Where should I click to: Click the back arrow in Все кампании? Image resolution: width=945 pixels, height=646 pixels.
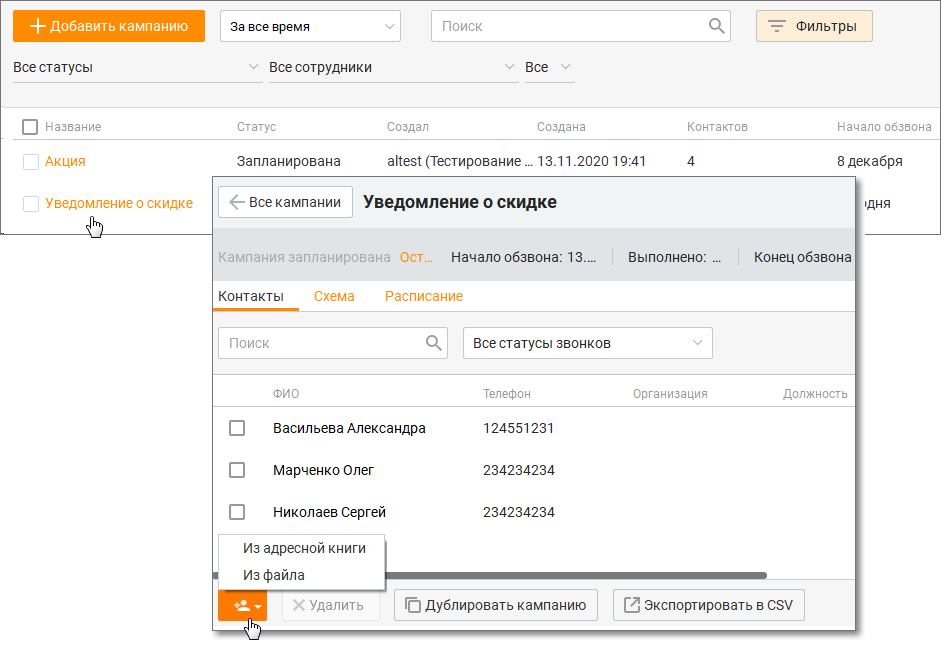click(237, 202)
